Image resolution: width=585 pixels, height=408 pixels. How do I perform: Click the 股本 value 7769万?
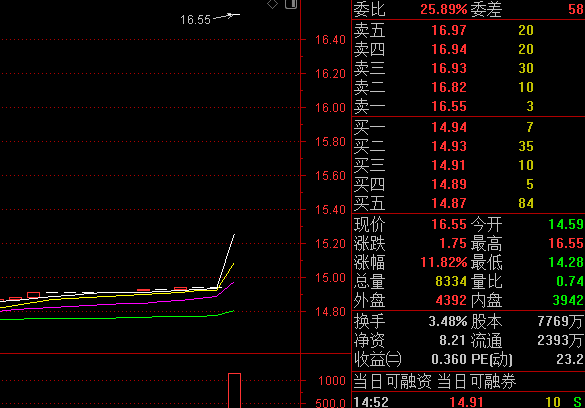point(560,321)
